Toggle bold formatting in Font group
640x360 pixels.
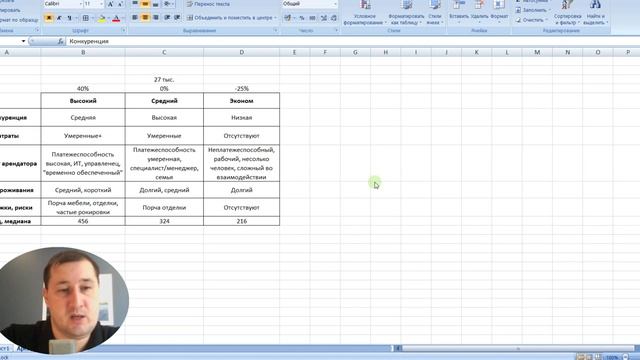point(49,18)
